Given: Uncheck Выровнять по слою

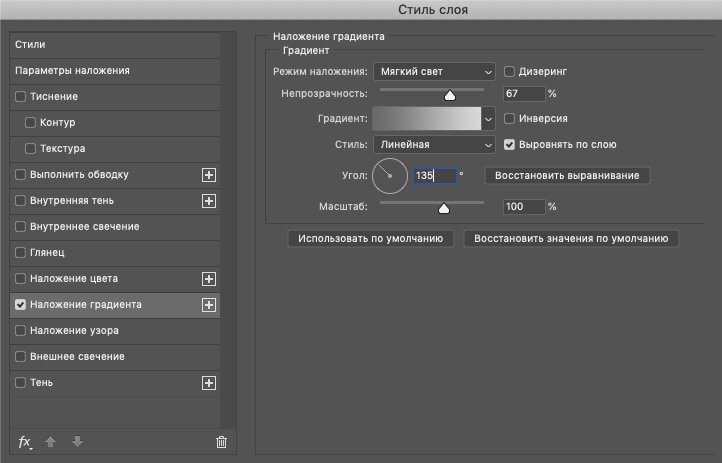Looking at the screenshot, I should tap(509, 145).
